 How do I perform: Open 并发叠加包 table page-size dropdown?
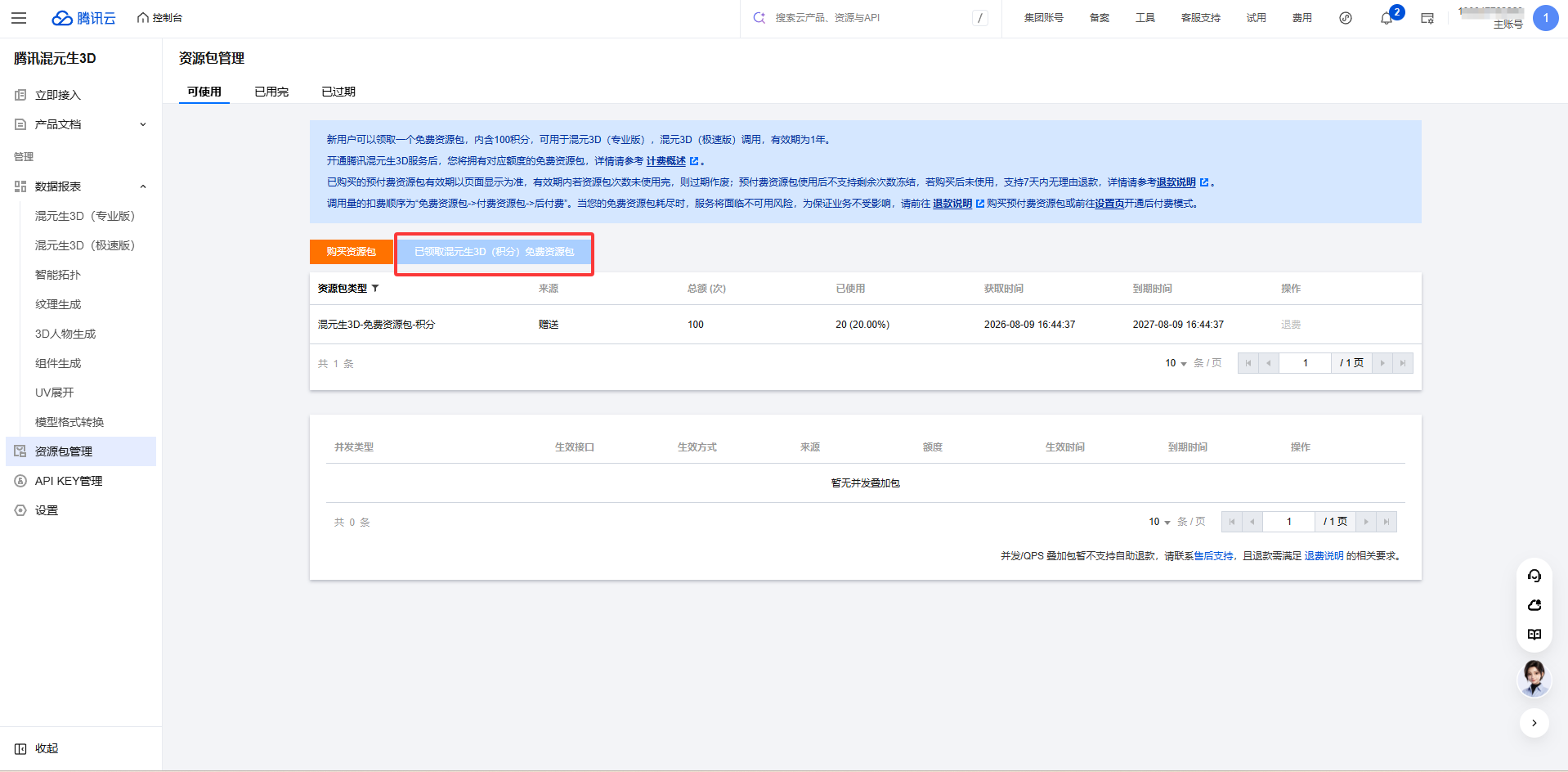(x=1159, y=522)
